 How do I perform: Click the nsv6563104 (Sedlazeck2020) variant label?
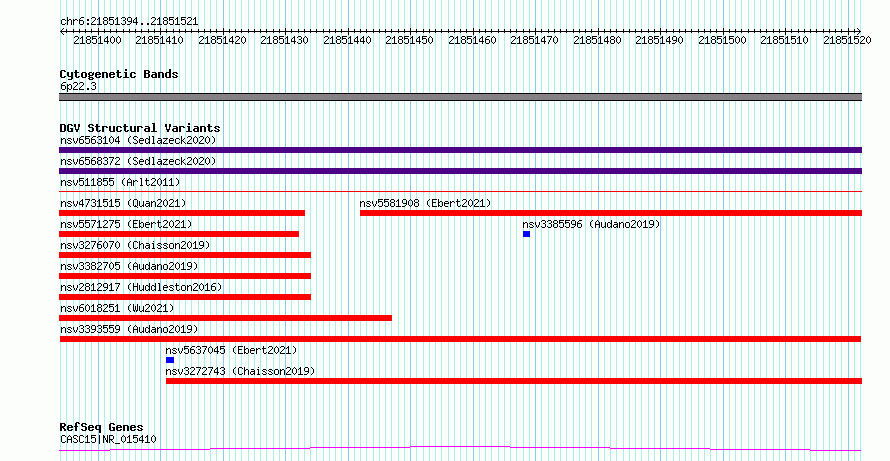(138, 140)
